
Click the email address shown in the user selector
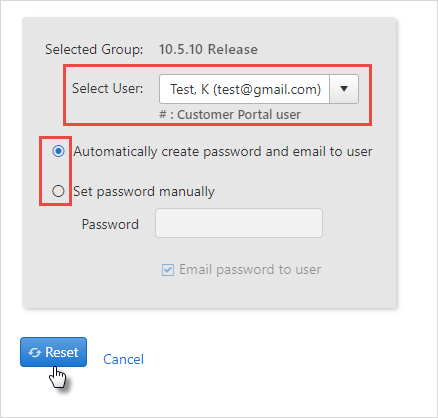pyautogui.click(x=267, y=89)
